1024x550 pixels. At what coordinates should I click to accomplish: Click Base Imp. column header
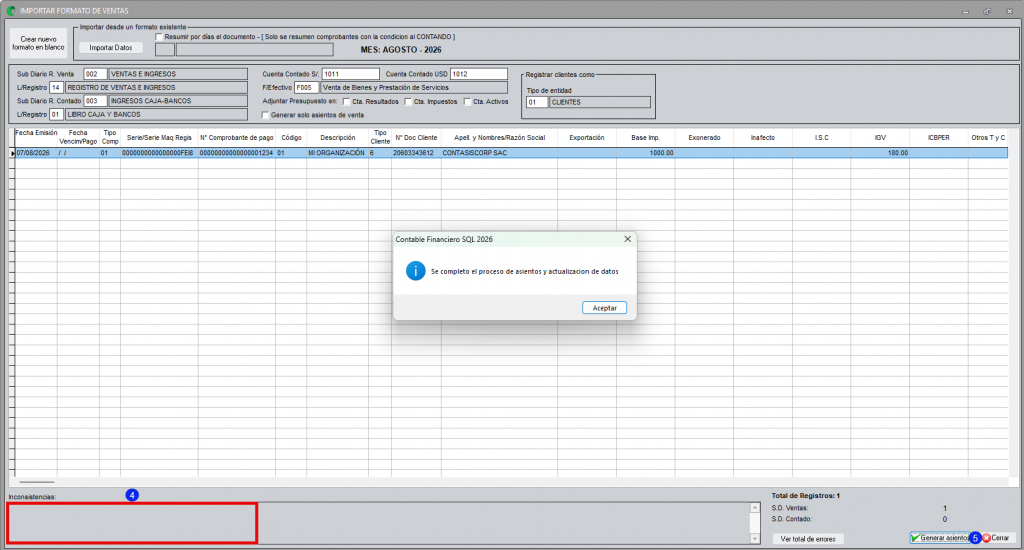coord(645,138)
